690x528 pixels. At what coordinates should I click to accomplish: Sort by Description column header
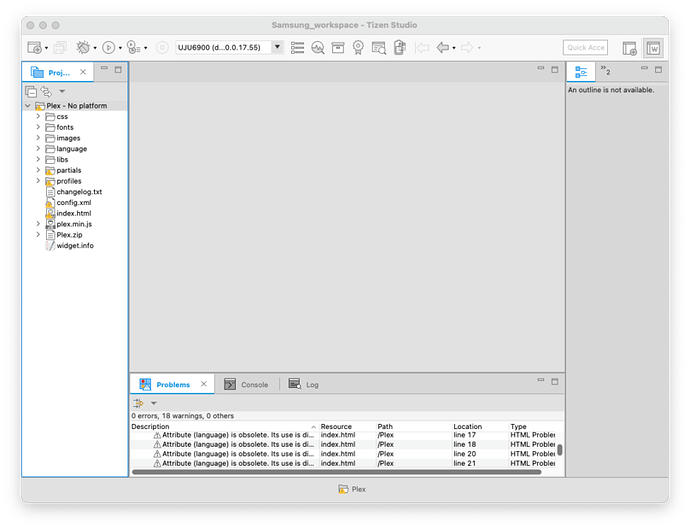pyautogui.click(x=224, y=426)
